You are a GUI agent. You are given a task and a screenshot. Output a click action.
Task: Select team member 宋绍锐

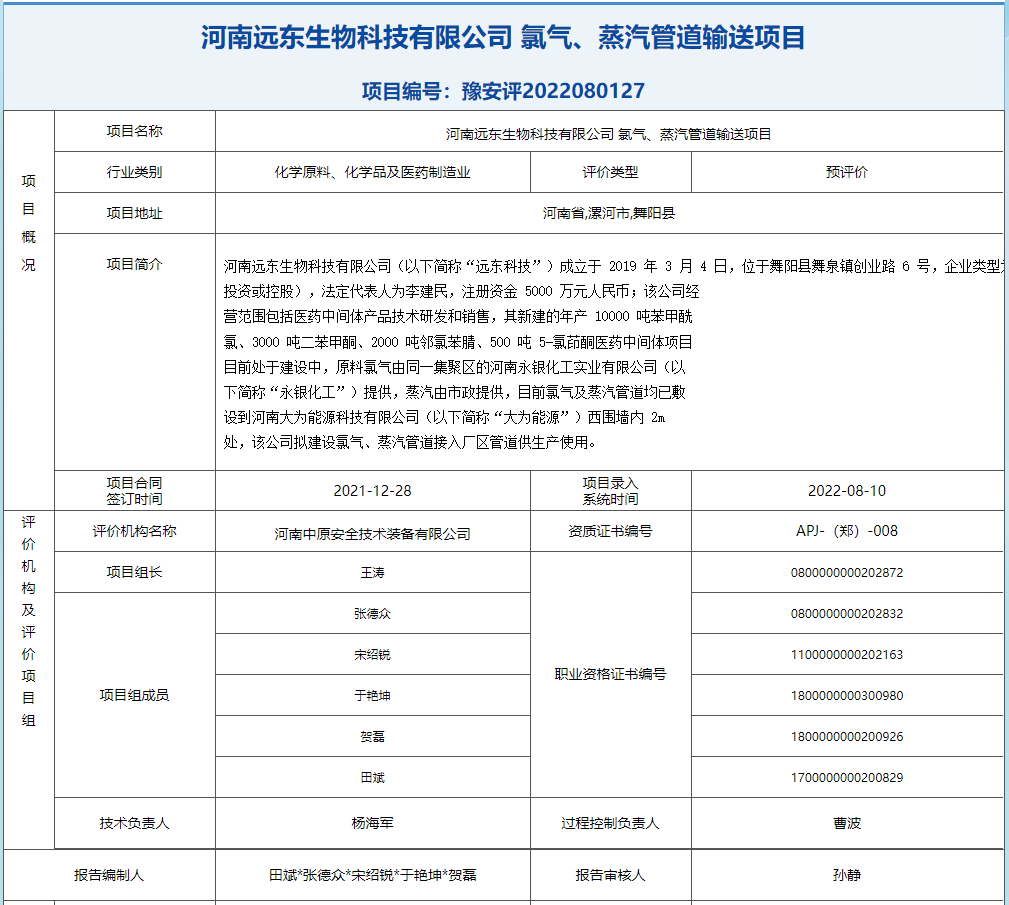point(372,655)
